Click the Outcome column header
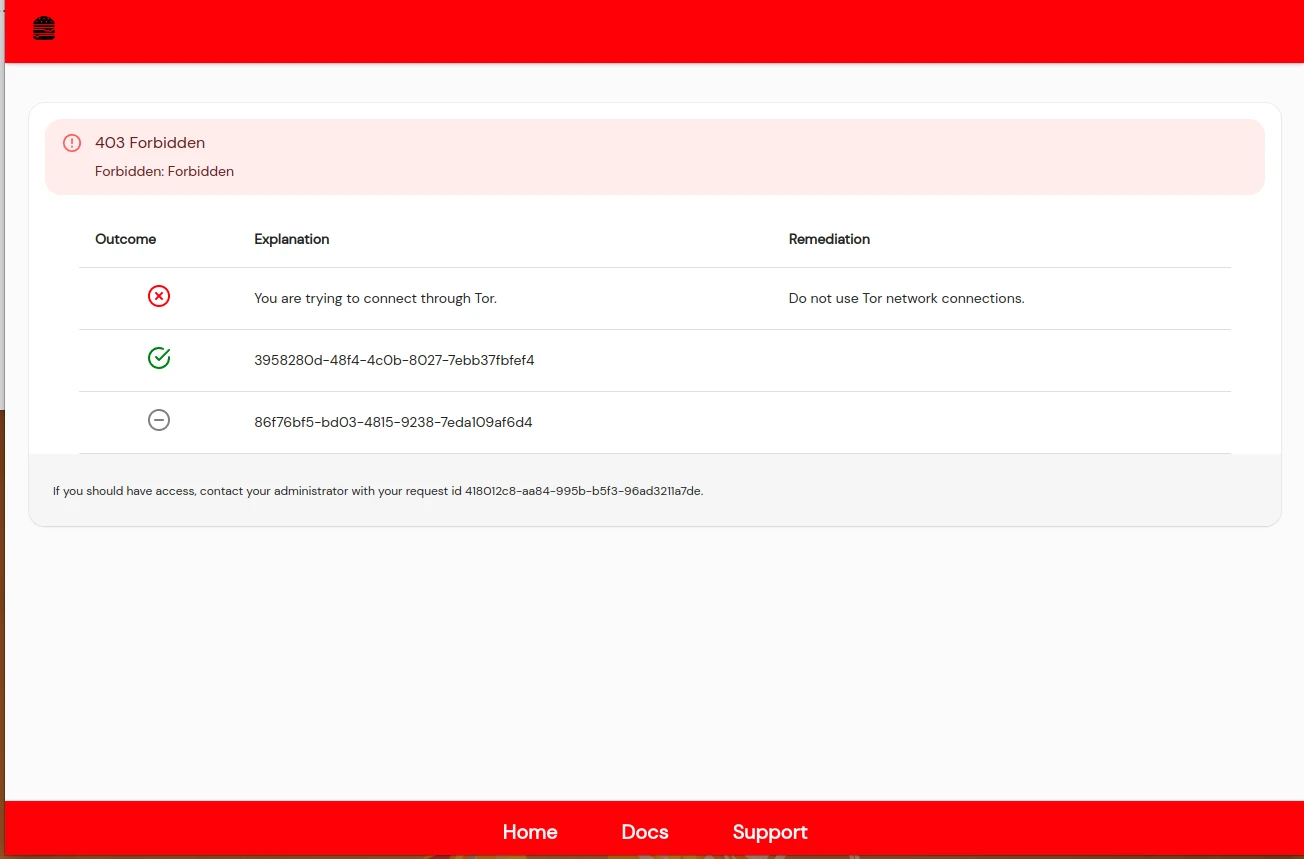 click(126, 239)
